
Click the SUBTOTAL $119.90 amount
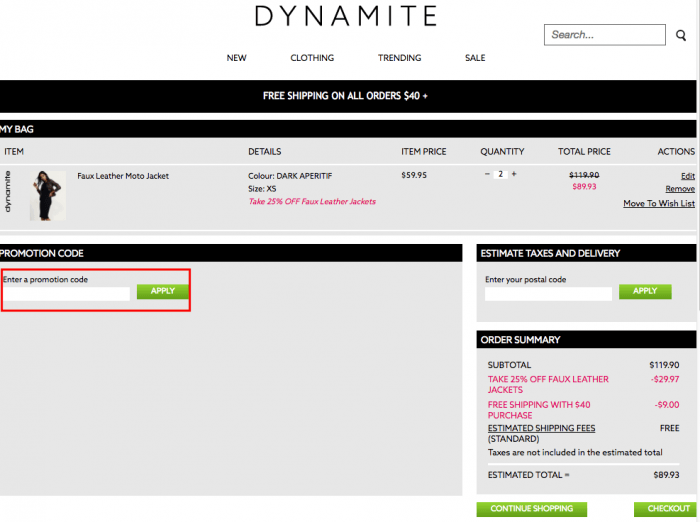(x=664, y=365)
